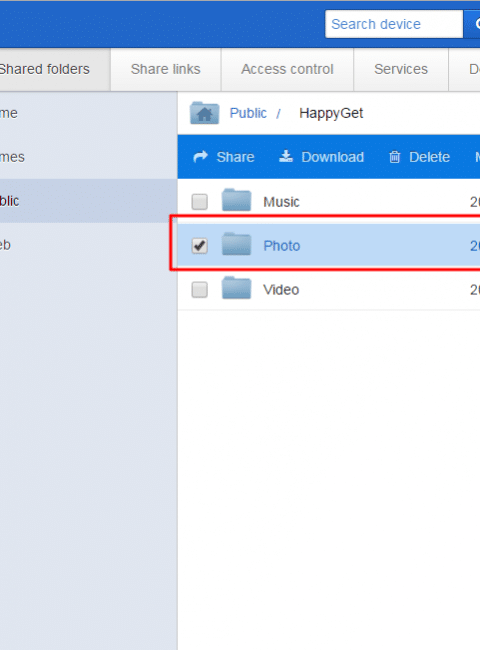Open the Share links tab
The width and height of the screenshot is (480, 650).
(x=166, y=69)
